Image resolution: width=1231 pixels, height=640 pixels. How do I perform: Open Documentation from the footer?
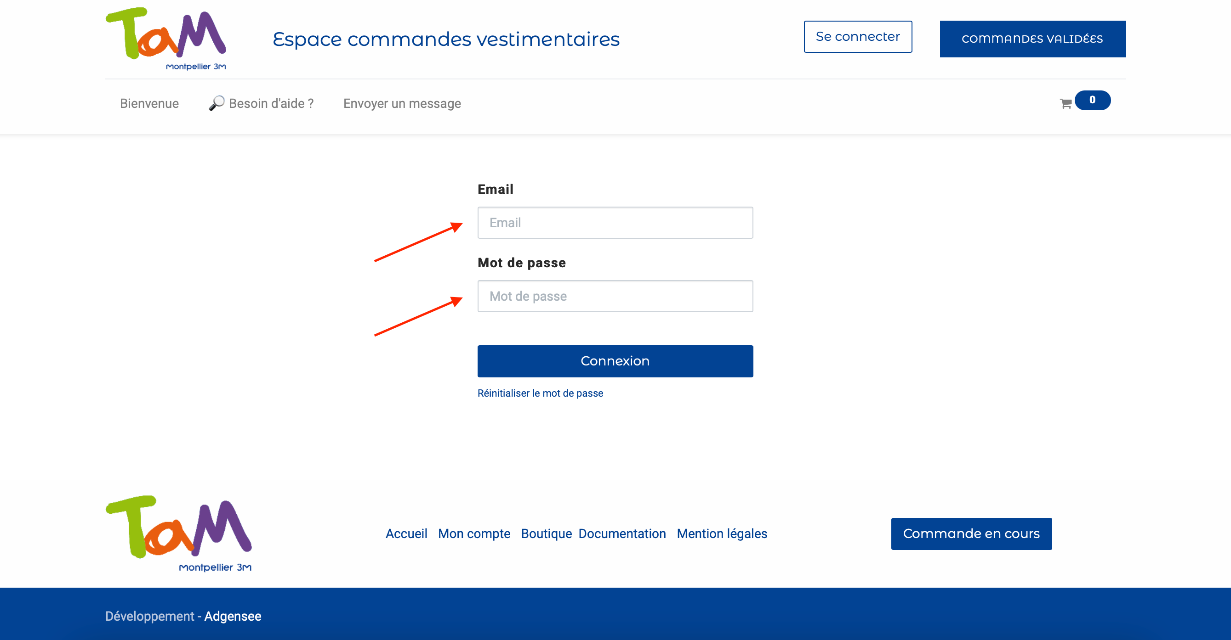coord(622,534)
